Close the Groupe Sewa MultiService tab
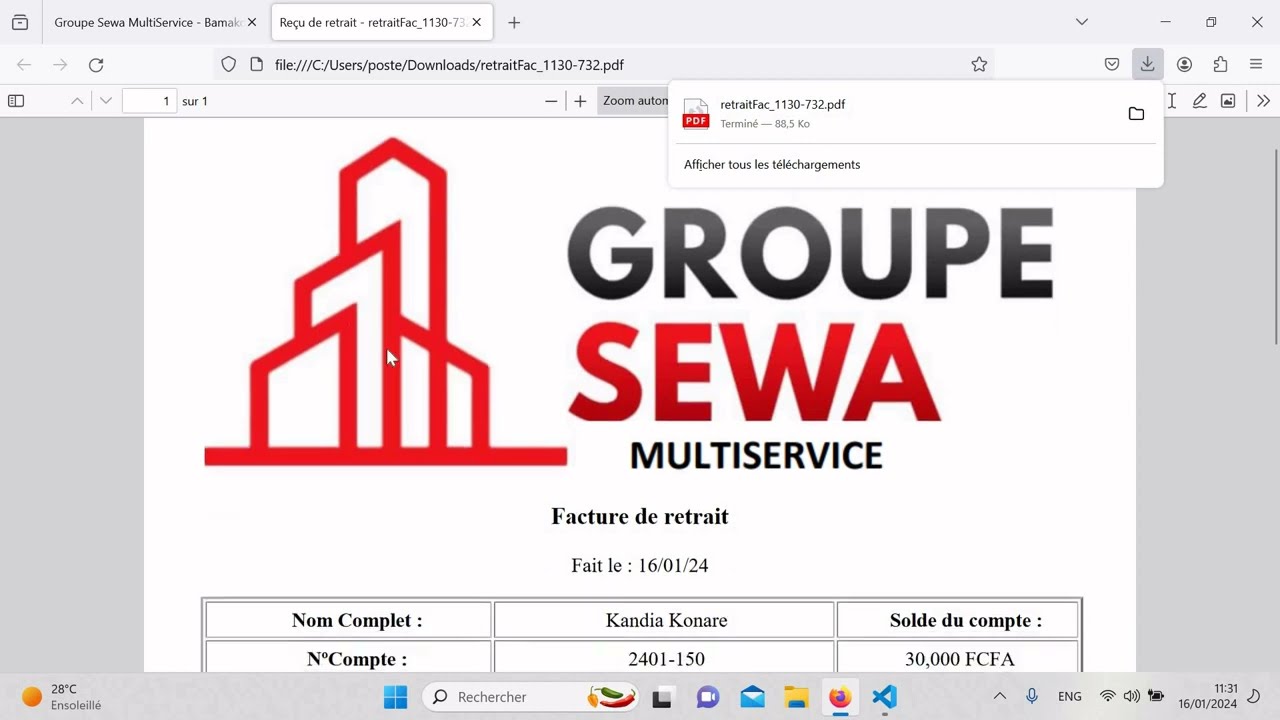The width and height of the screenshot is (1280, 720). point(252,22)
